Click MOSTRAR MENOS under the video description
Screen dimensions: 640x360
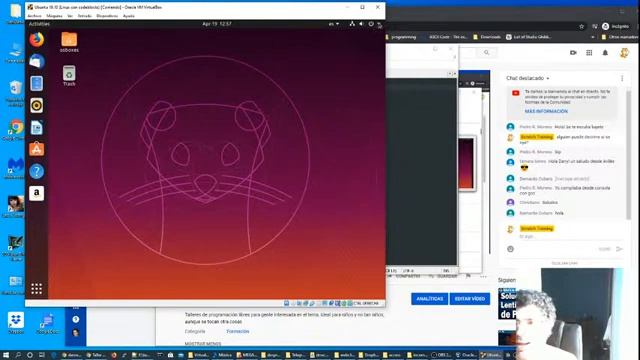coord(203,344)
